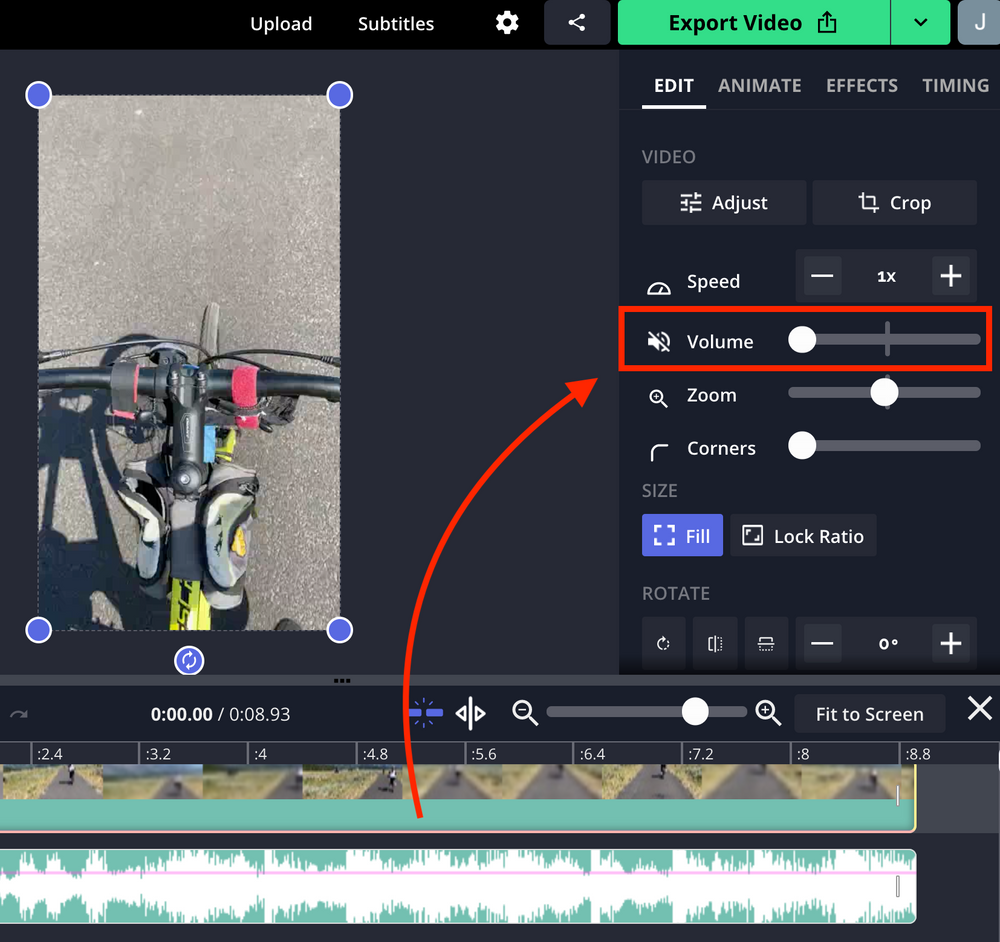Rotate the video clockwise

click(x=664, y=643)
